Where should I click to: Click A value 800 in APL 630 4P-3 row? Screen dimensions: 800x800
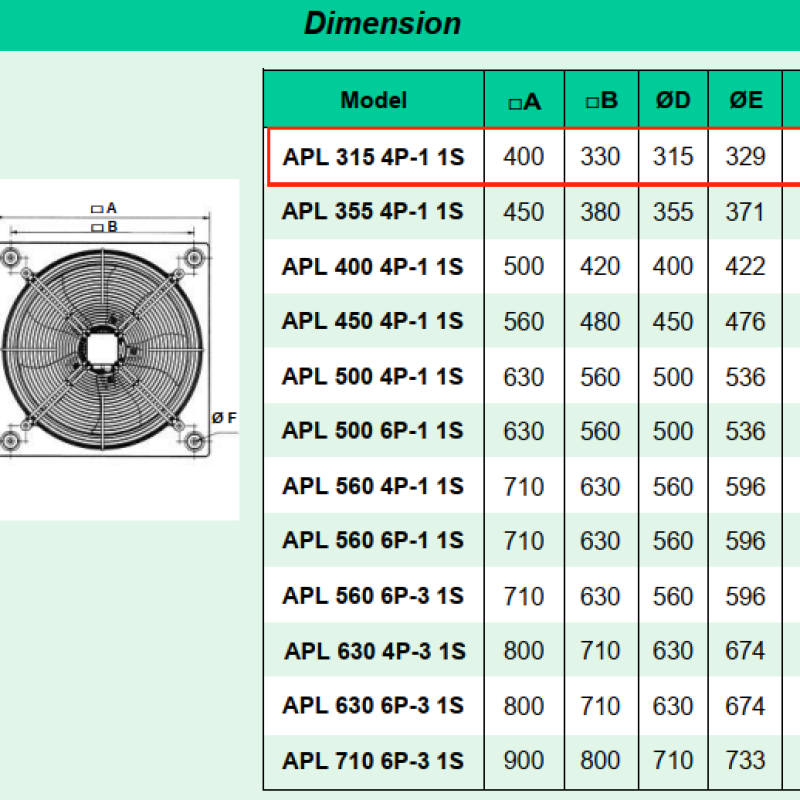[523, 651]
